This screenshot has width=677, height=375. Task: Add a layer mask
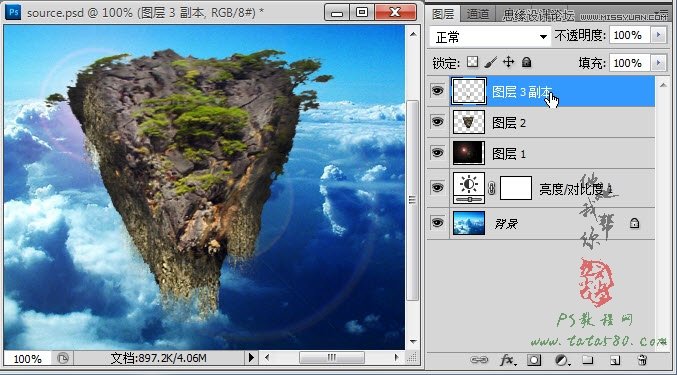pos(534,360)
